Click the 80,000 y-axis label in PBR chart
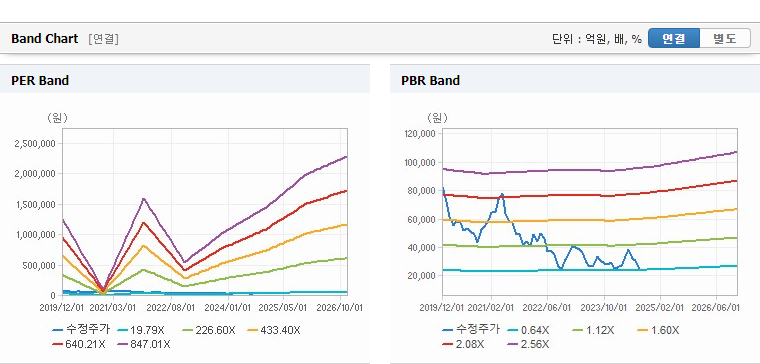The width and height of the screenshot is (760, 364). coord(423,190)
